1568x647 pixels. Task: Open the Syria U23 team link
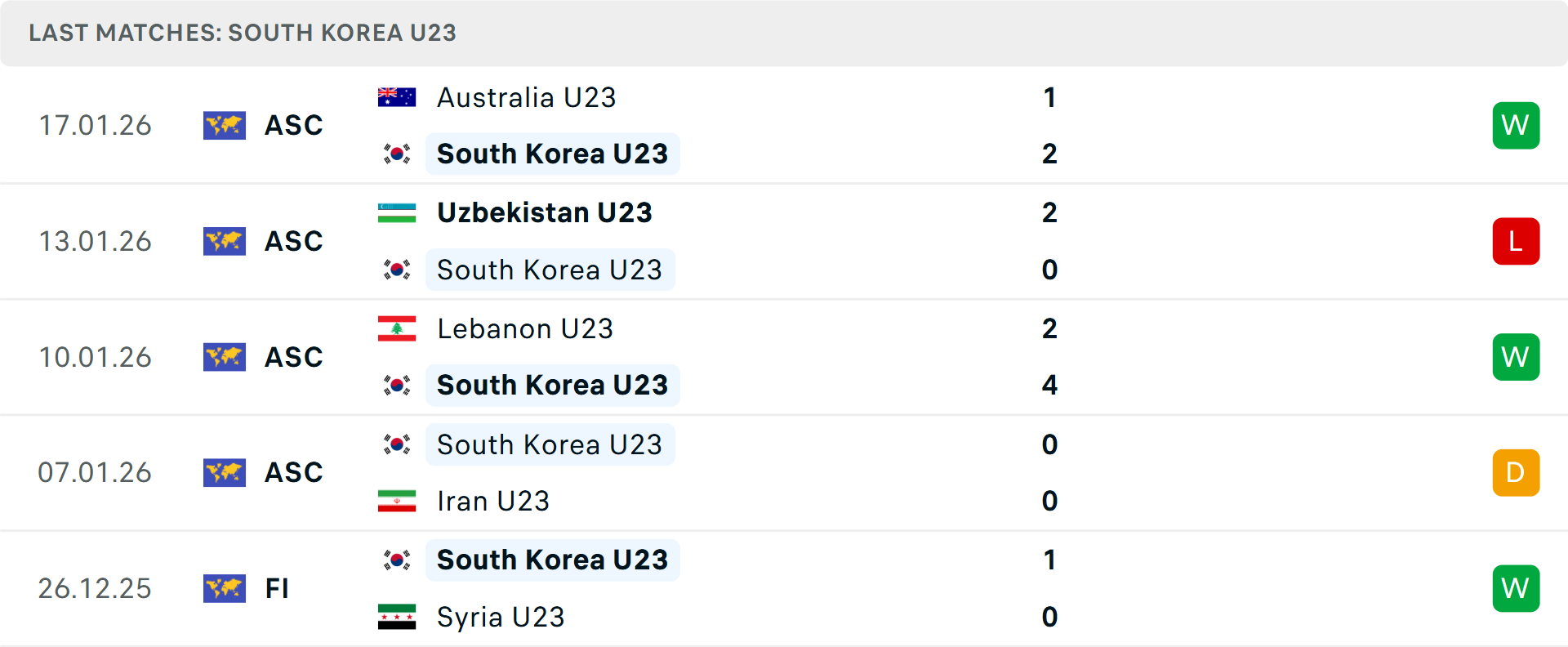pyautogui.click(x=501, y=617)
